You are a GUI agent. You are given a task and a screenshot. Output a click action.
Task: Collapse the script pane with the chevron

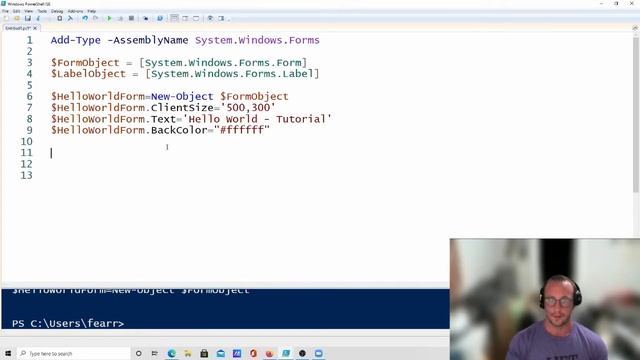point(635,28)
